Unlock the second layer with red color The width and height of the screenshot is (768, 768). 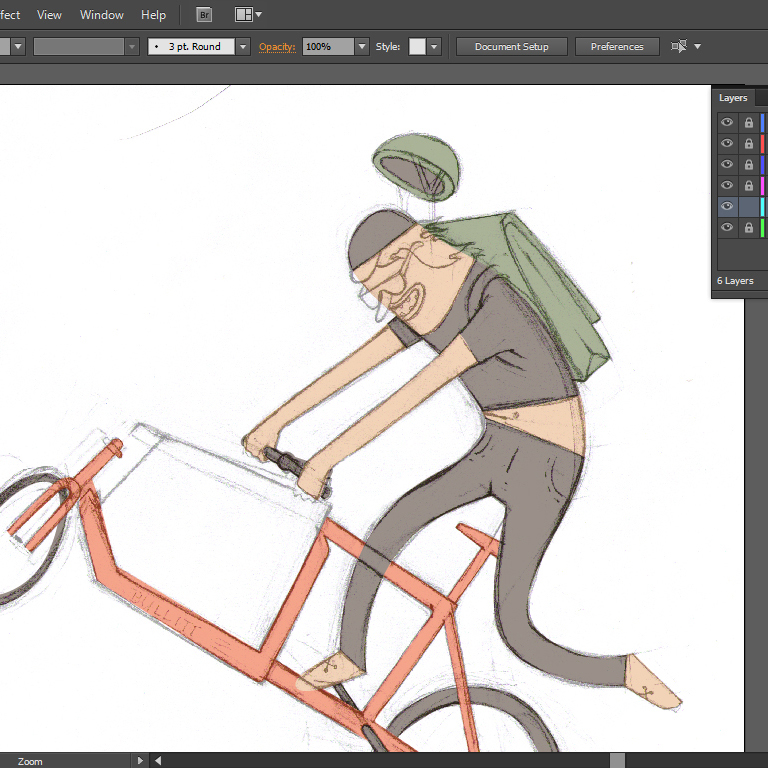coord(748,144)
